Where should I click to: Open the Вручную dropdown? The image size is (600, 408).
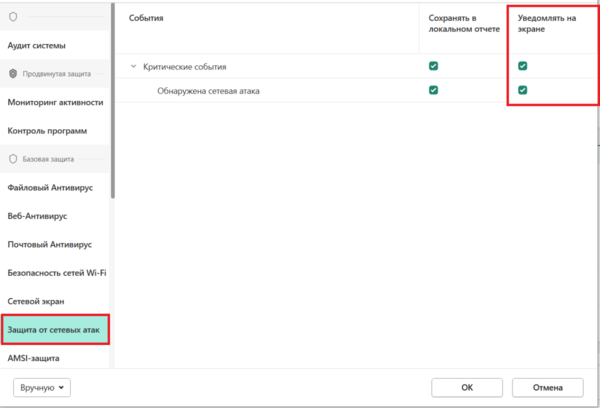[x=42, y=388]
